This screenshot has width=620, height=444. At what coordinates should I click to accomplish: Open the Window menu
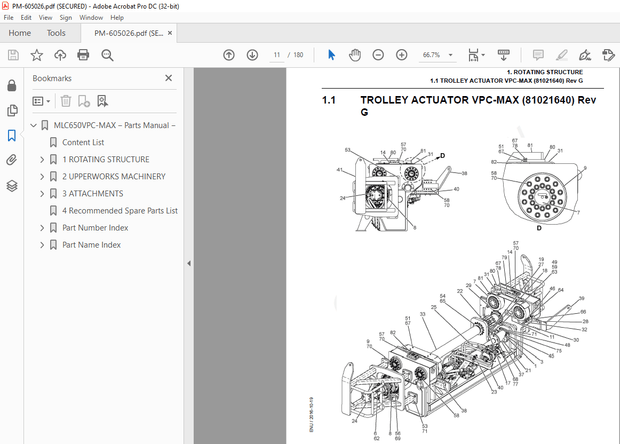[91, 17]
